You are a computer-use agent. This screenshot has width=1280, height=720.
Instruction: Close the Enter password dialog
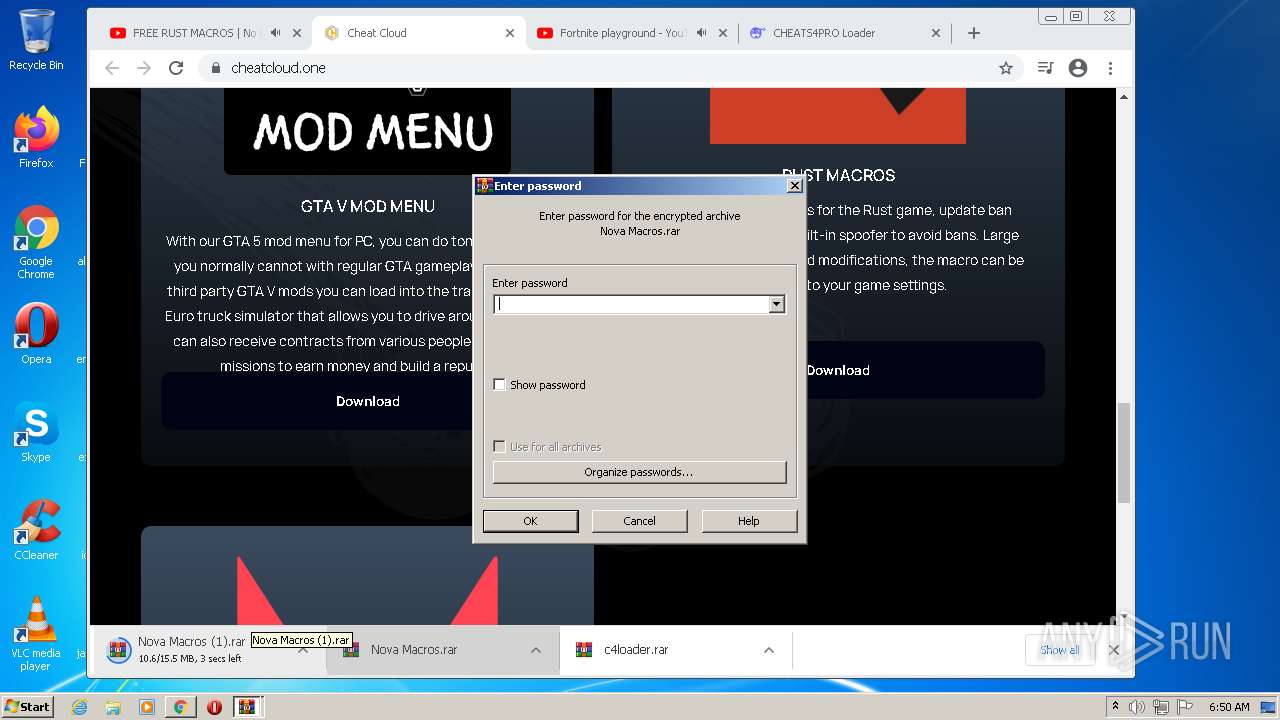coord(794,186)
